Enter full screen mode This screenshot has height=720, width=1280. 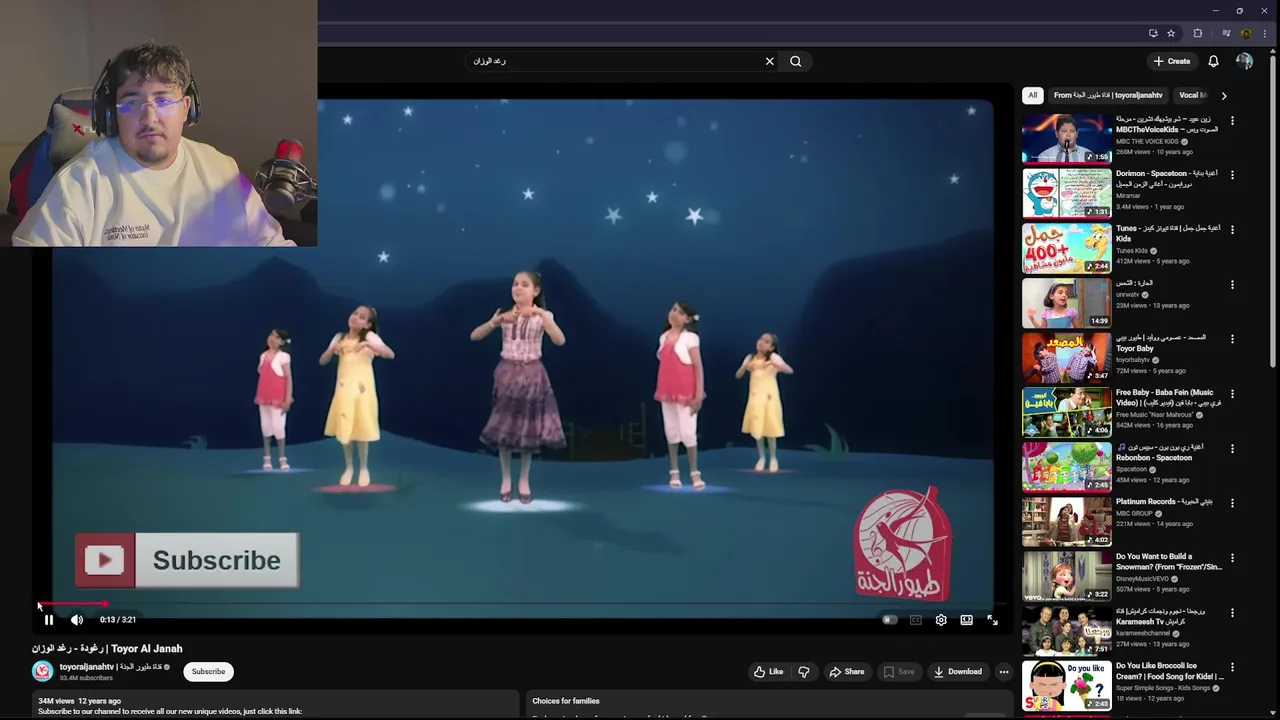pyautogui.click(x=992, y=620)
